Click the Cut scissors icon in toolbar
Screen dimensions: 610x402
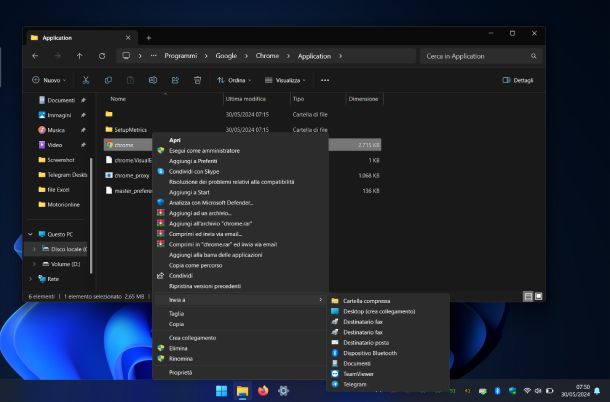pos(86,80)
